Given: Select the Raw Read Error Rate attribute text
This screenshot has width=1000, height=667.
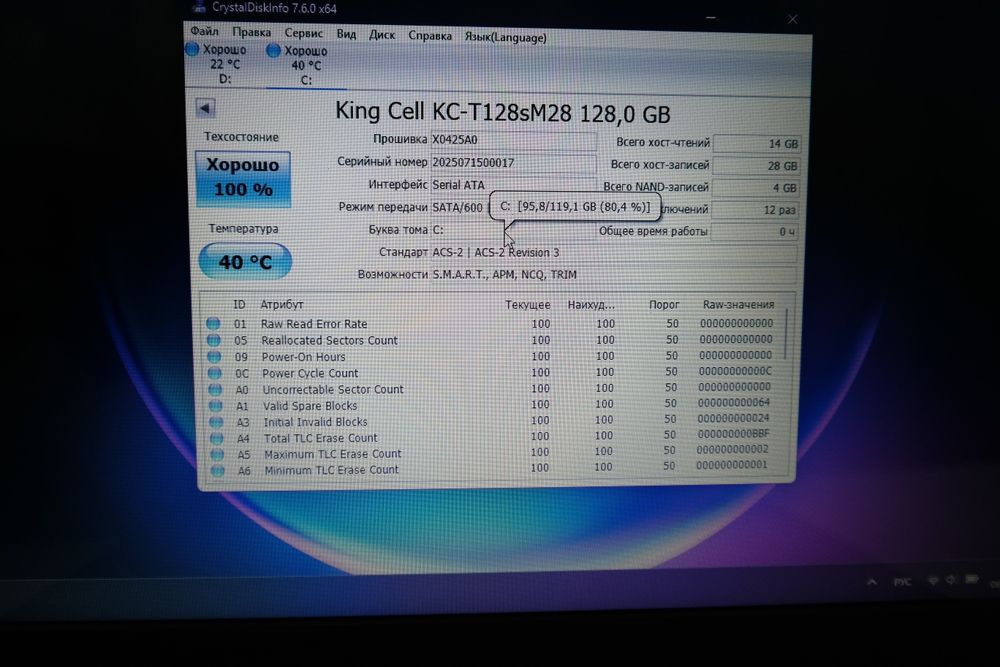Looking at the screenshot, I should point(314,324).
